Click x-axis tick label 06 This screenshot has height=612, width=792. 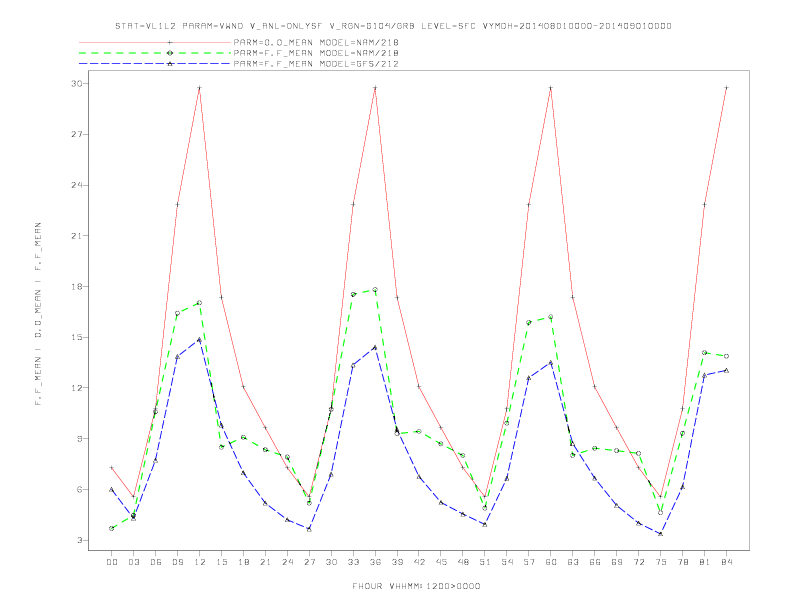(156, 562)
